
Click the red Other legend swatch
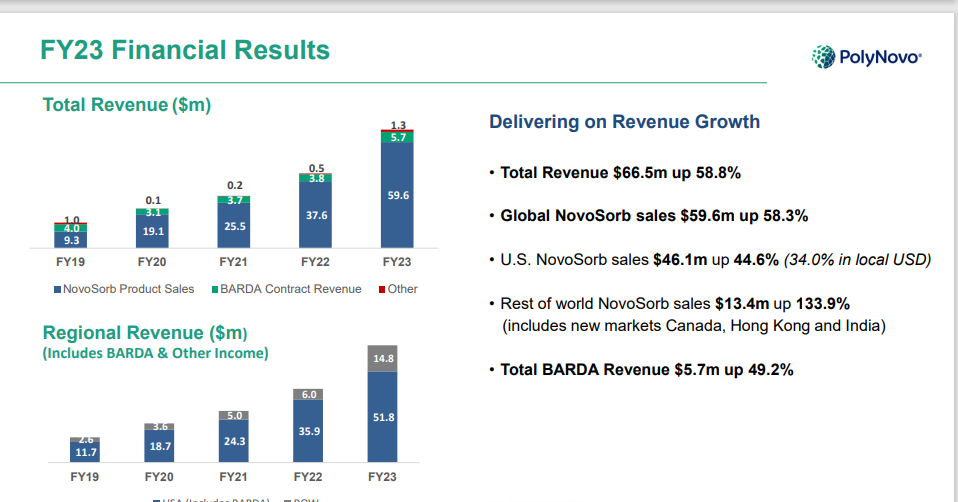(382, 289)
